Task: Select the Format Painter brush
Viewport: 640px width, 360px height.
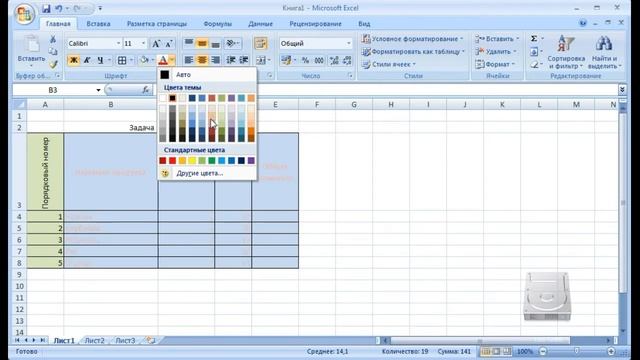Action: click(53, 64)
